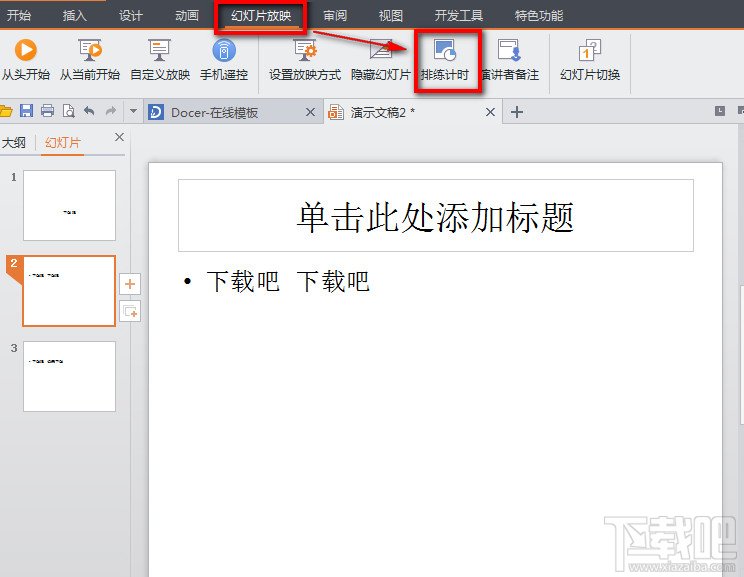The height and width of the screenshot is (577, 744).
Task: Click the open folder icon
Action: (6, 111)
